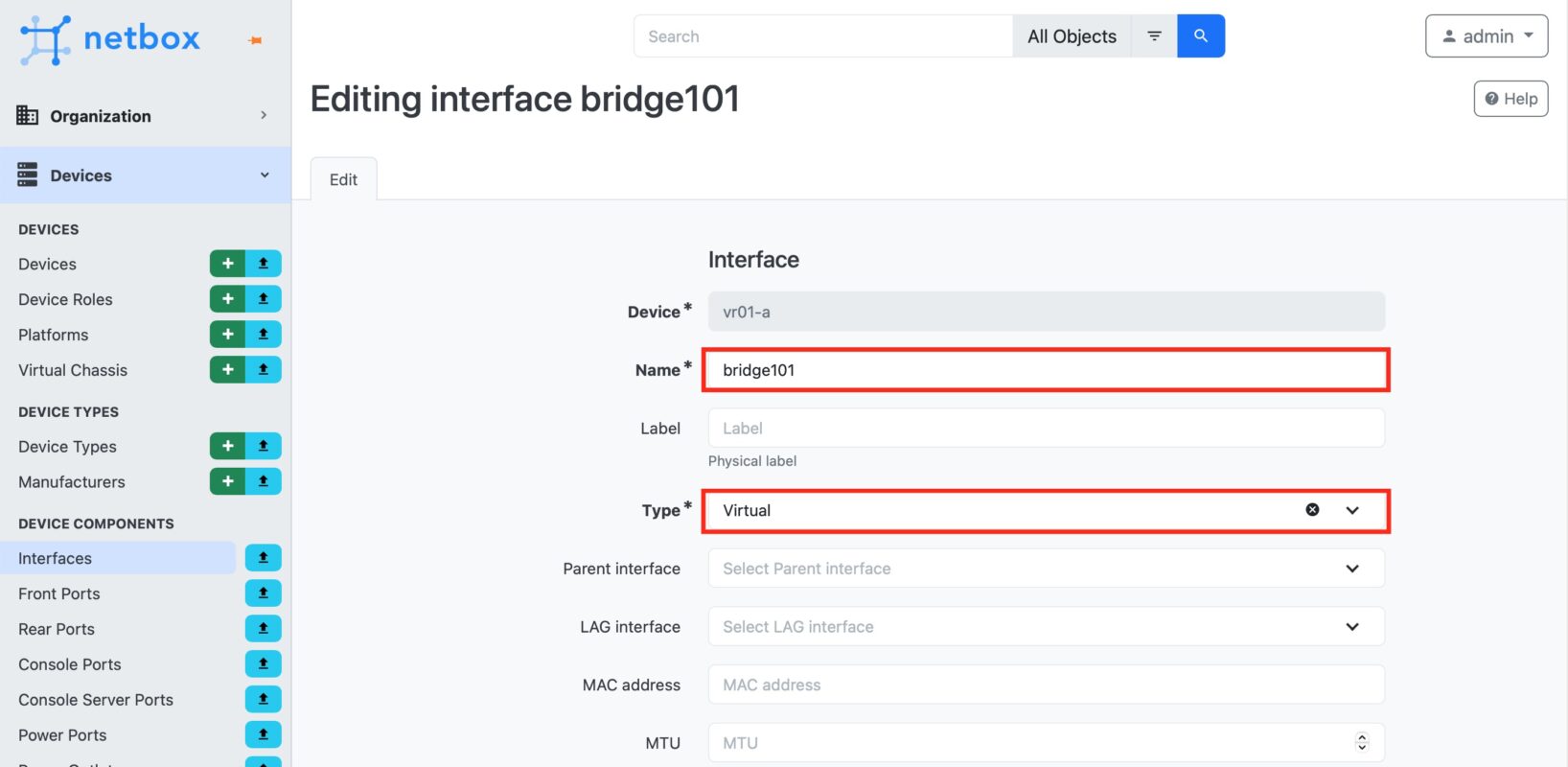Import Front Ports via upload icon

point(264,593)
